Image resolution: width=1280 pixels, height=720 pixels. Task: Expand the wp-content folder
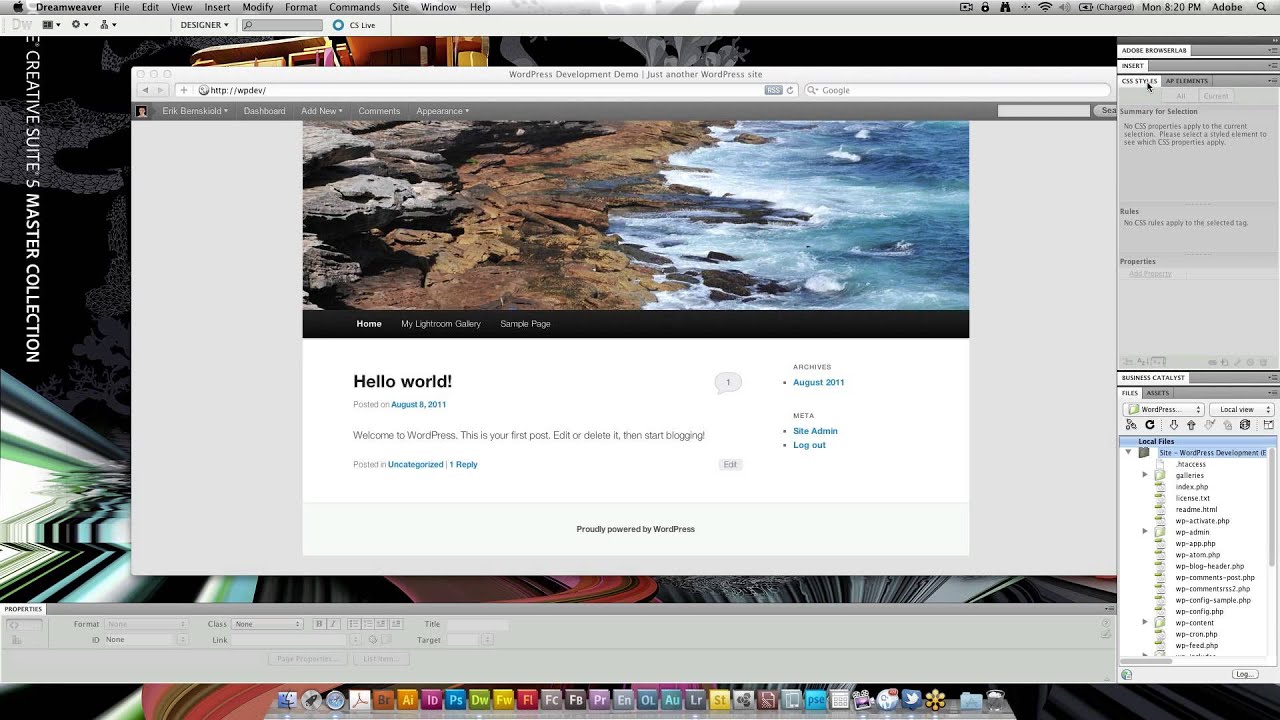[1145, 623]
